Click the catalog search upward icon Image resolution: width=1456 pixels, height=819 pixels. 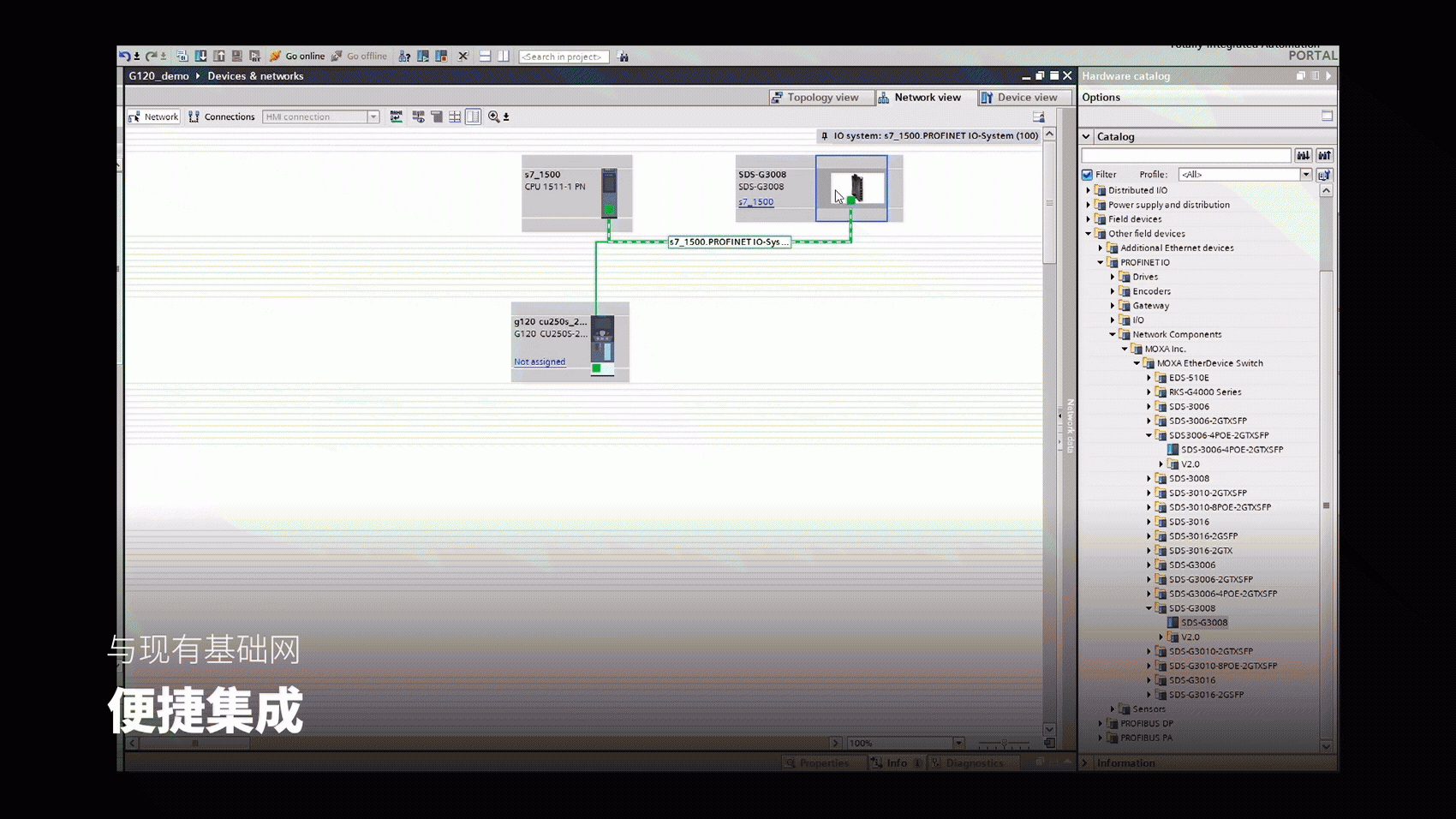pos(1324,156)
